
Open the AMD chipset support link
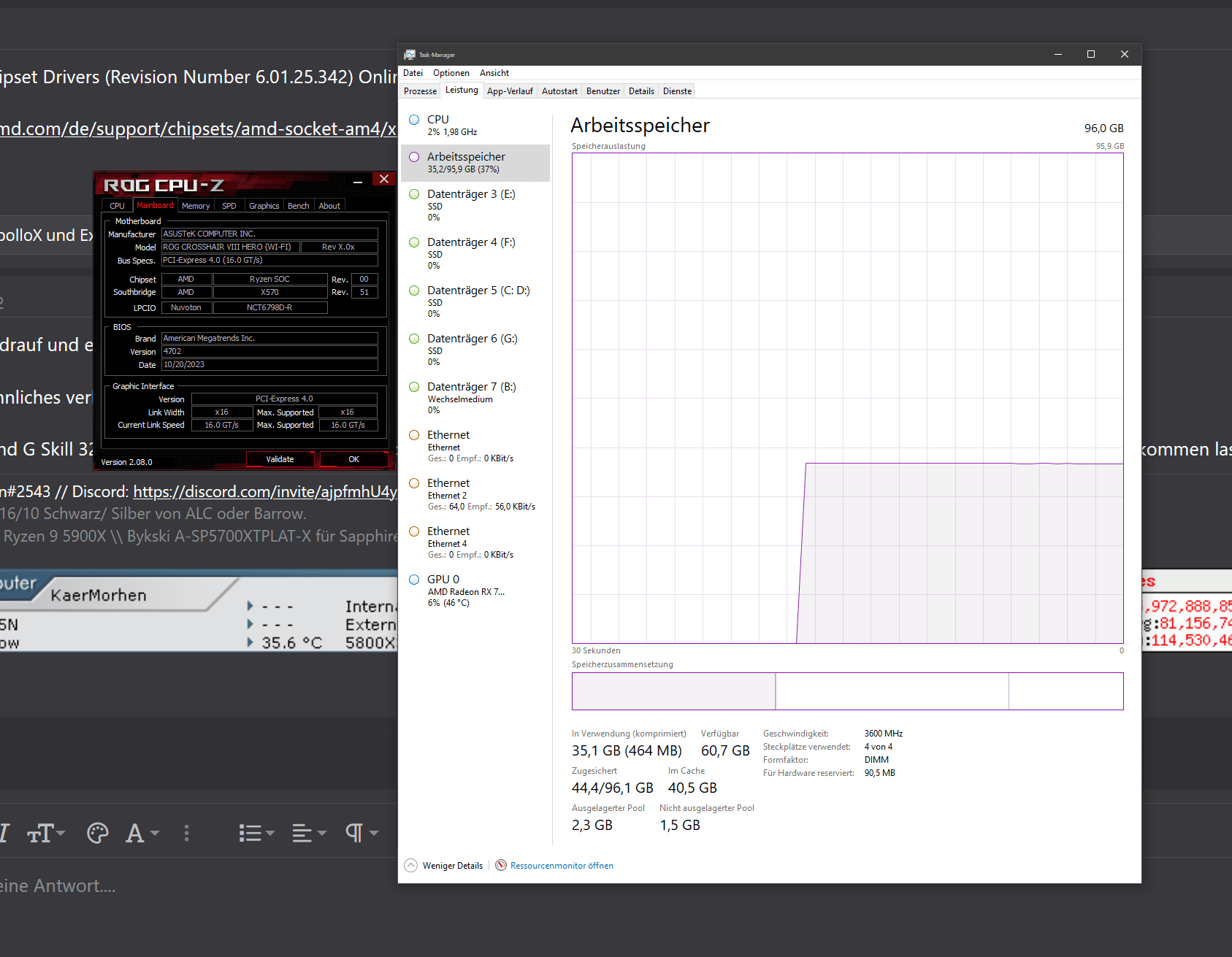pyautogui.click(x=198, y=129)
